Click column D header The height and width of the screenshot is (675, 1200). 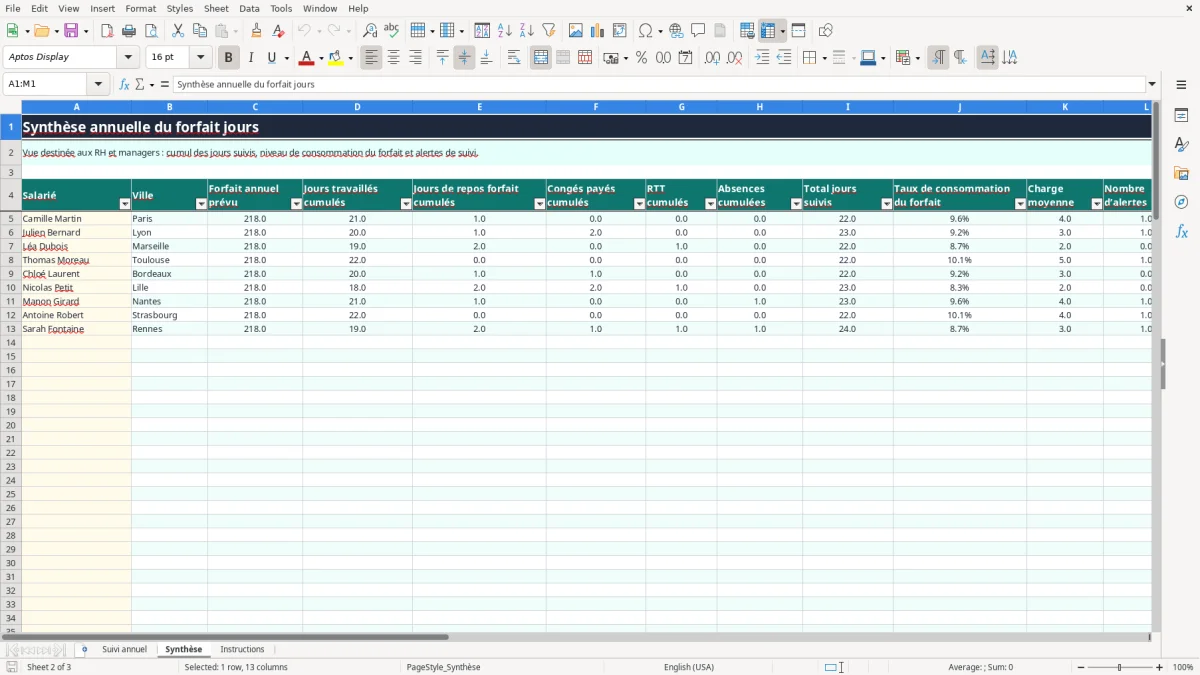click(357, 107)
